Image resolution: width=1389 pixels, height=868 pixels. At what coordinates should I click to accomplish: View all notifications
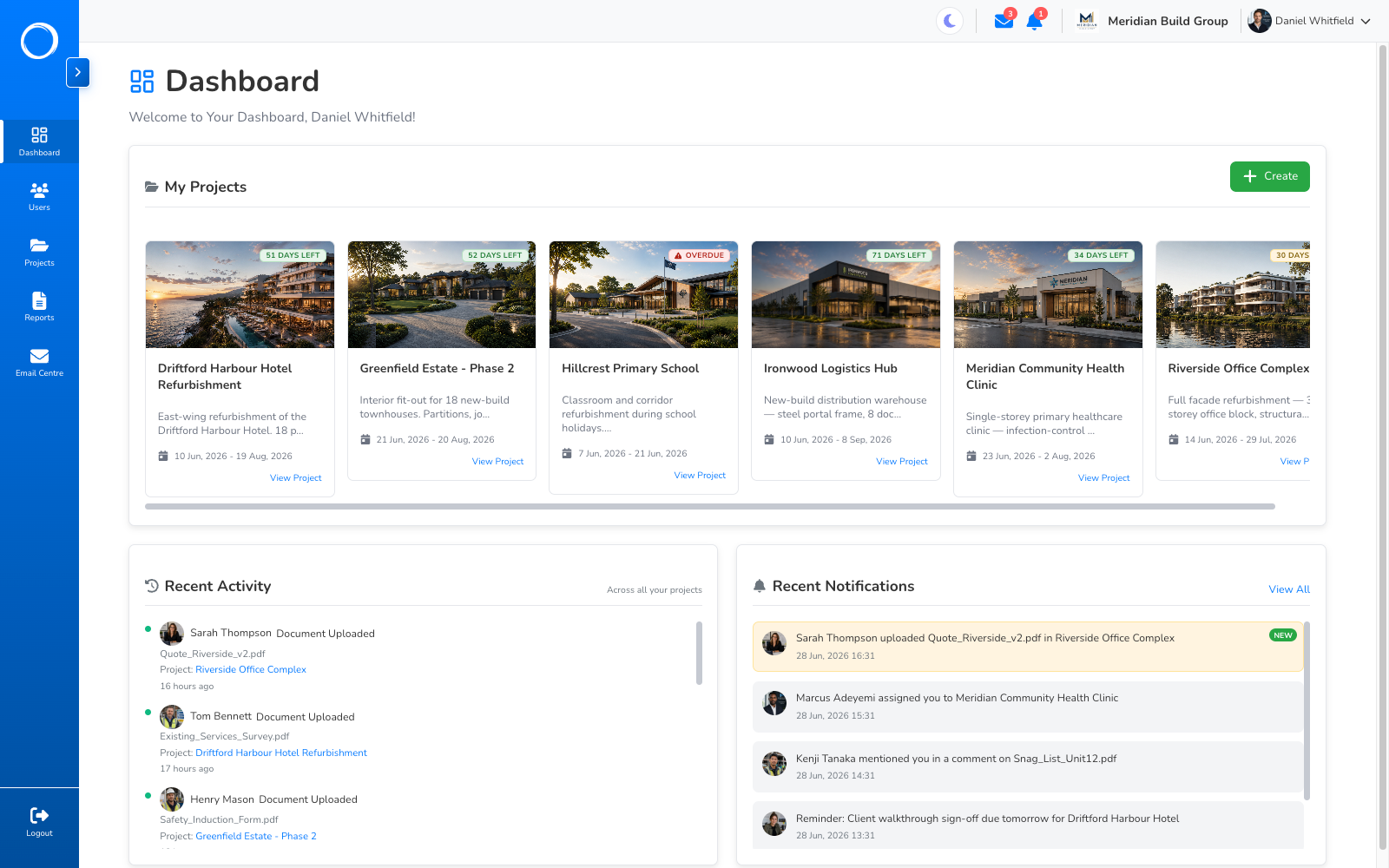point(1289,589)
